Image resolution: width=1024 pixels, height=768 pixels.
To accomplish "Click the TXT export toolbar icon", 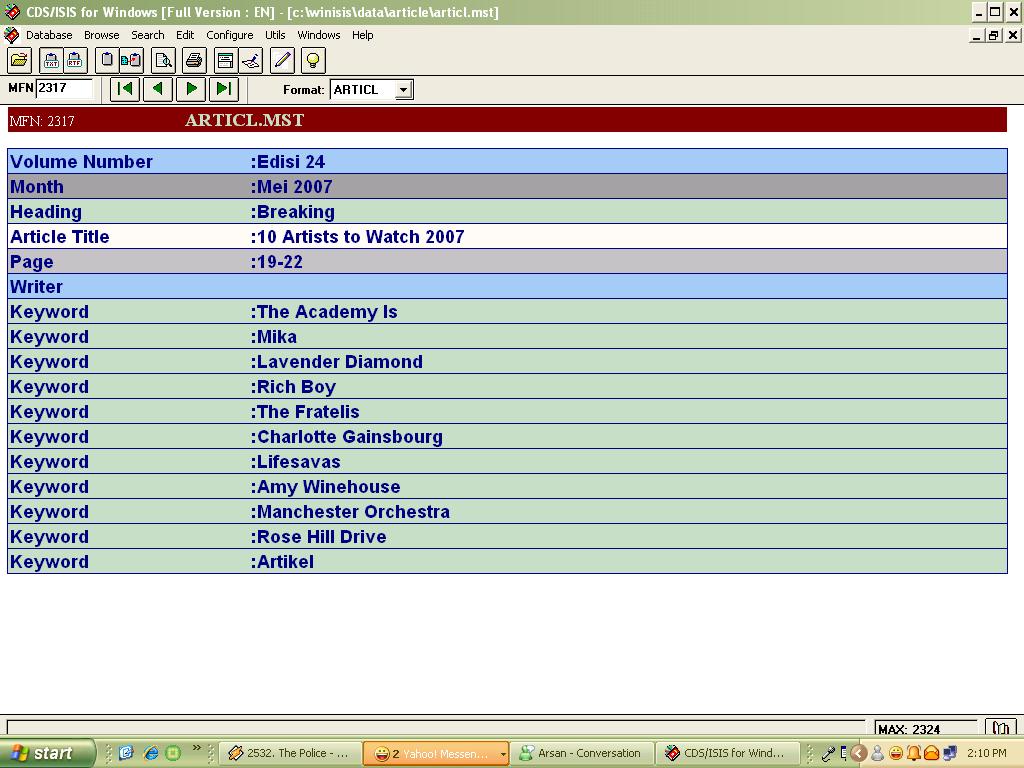I will click(51, 61).
